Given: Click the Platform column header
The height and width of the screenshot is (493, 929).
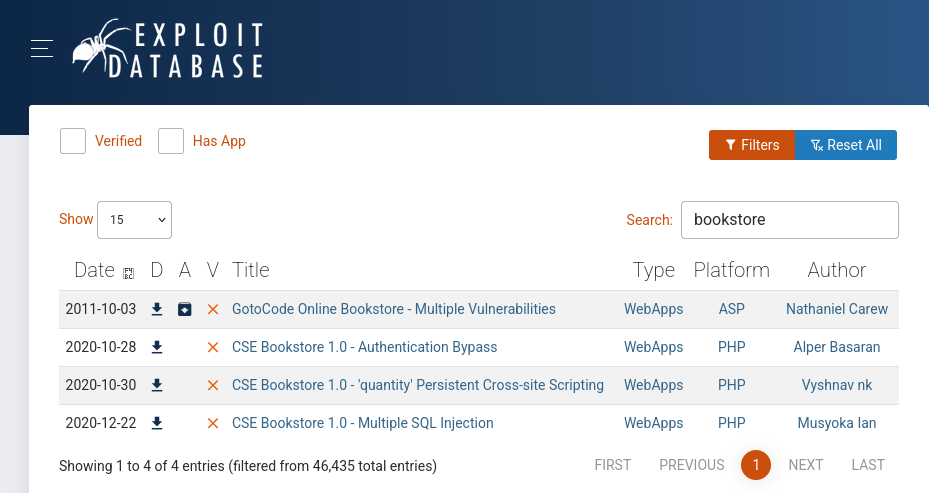Looking at the screenshot, I should (732, 270).
